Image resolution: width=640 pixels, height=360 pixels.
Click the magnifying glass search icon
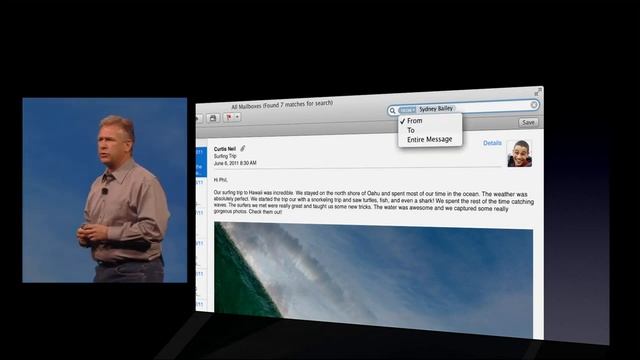pos(392,111)
